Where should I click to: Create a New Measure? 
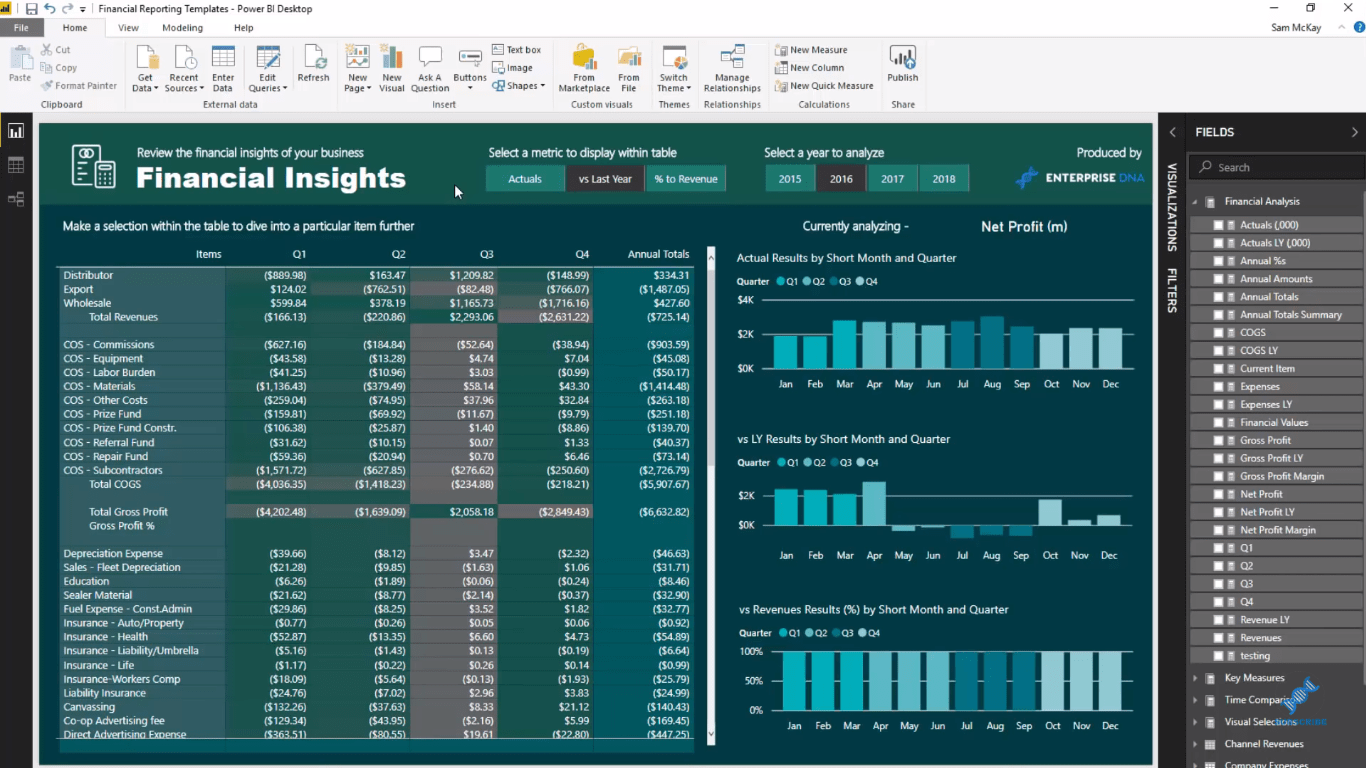pyautogui.click(x=811, y=50)
